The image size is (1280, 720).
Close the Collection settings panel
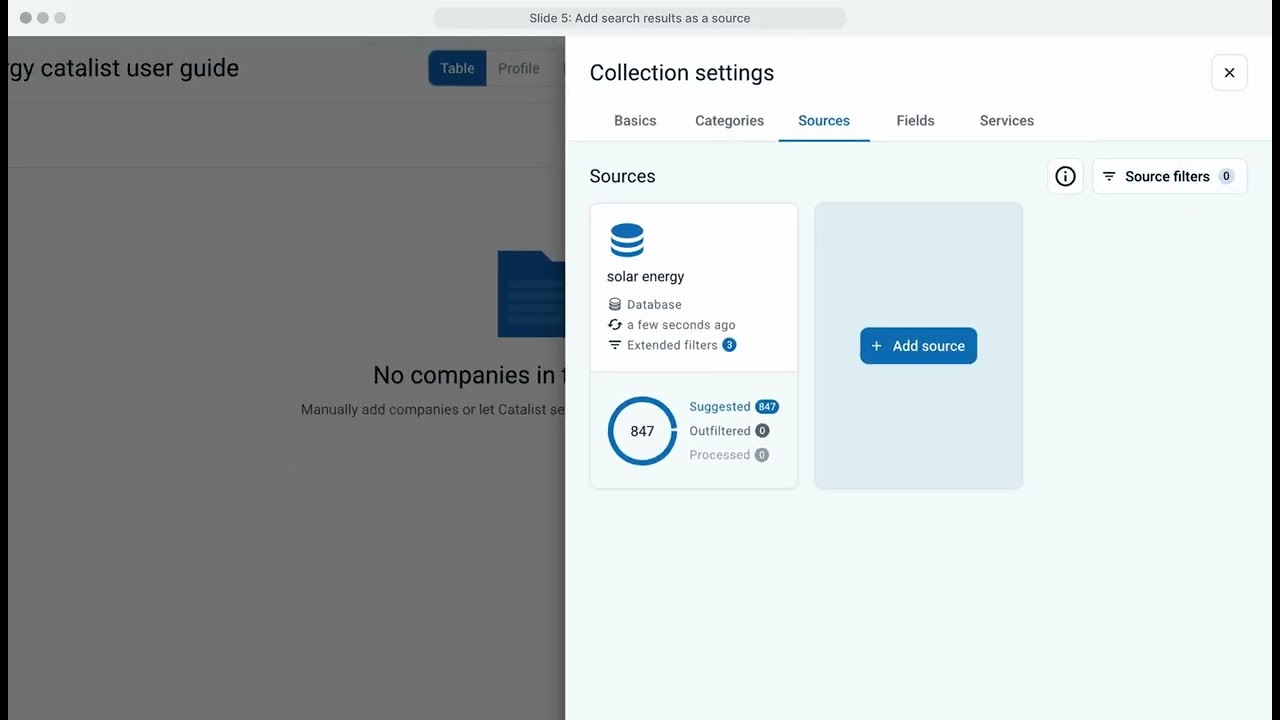1229,73
